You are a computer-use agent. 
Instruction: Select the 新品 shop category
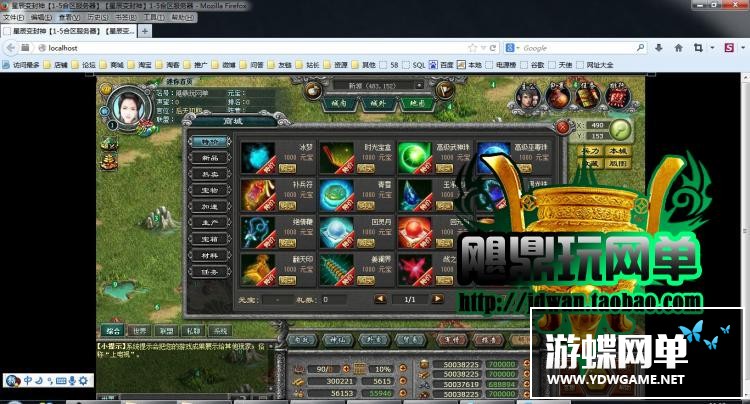pos(210,158)
